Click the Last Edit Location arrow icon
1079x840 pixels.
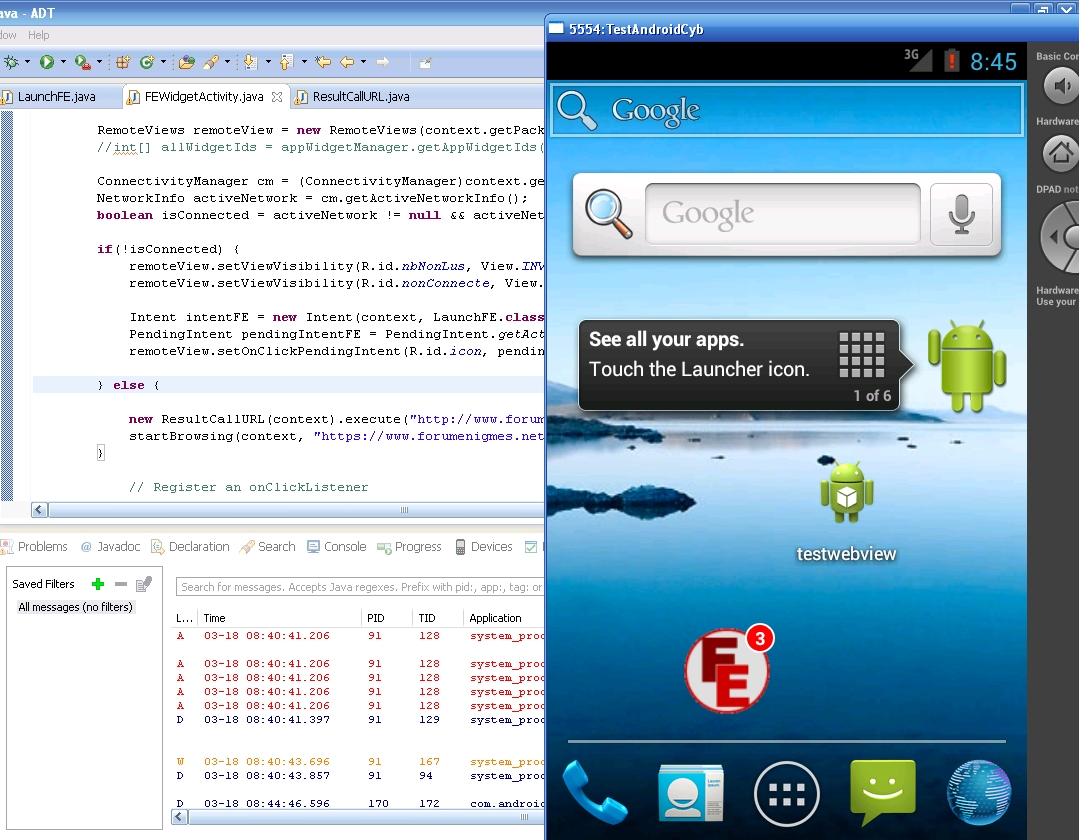(x=323, y=63)
